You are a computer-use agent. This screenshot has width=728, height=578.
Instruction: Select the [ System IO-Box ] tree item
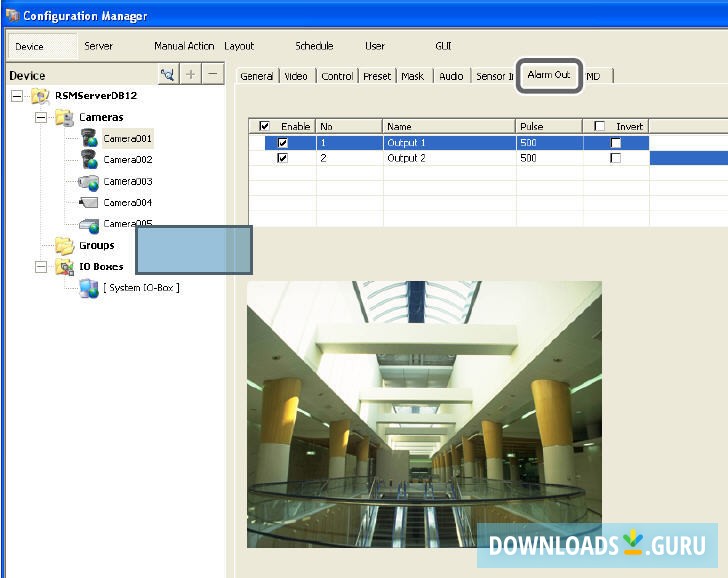[x=141, y=288]
